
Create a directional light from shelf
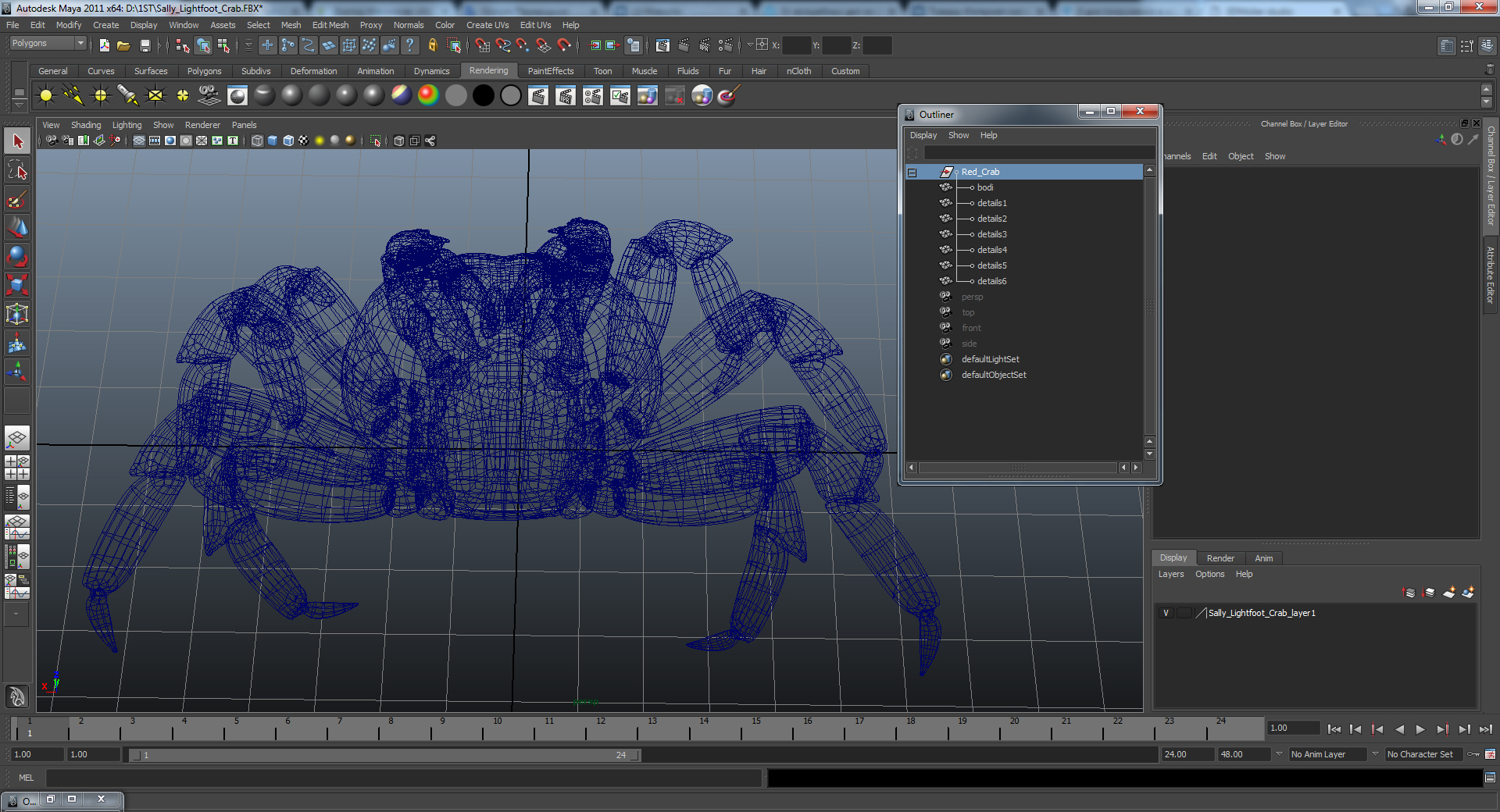point(73,95)
